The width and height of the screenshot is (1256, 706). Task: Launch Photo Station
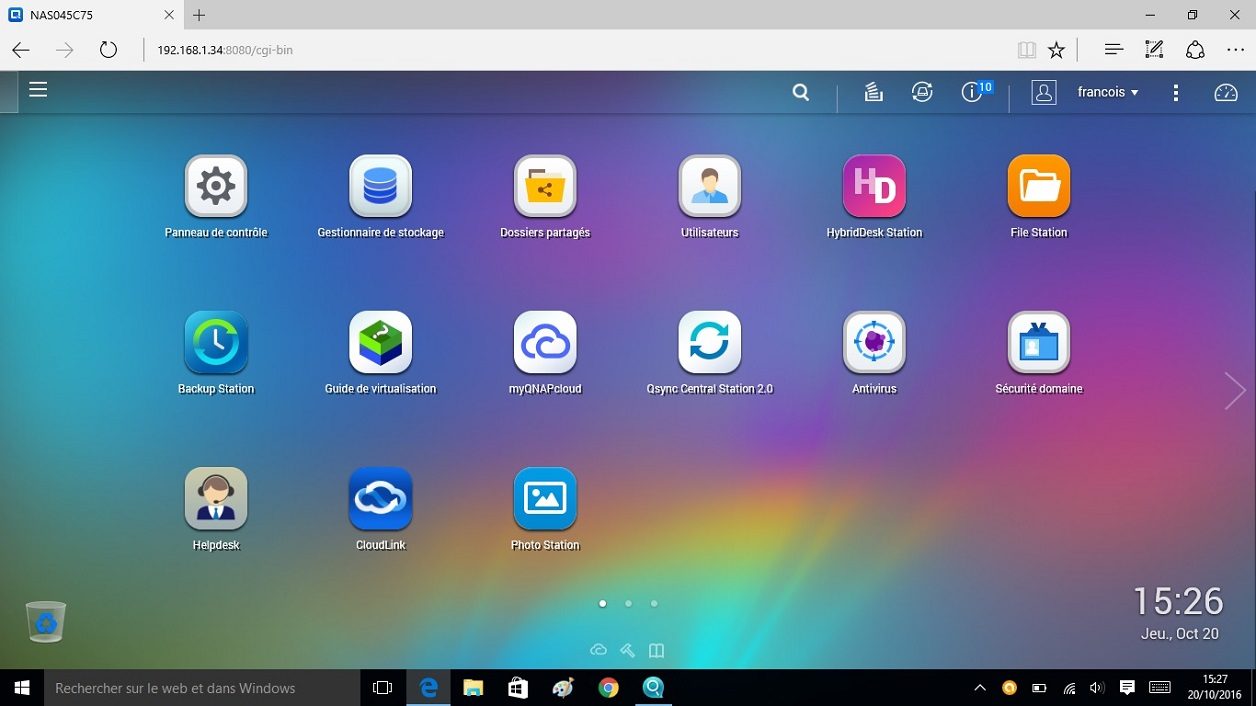click(545, 498)
